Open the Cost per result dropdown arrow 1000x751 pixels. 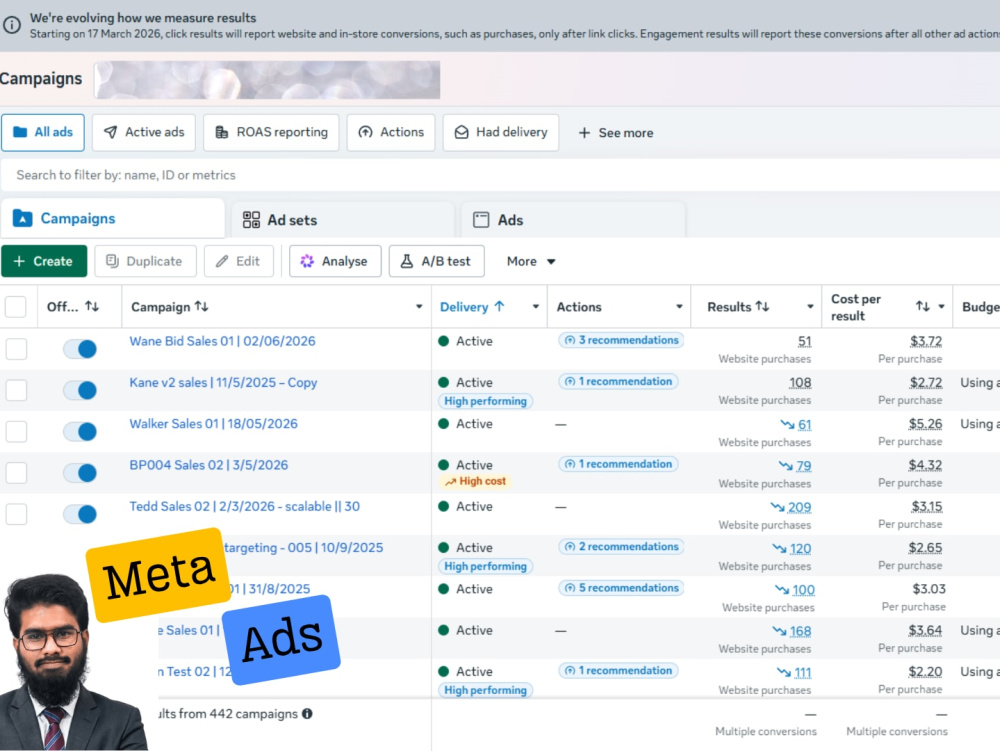pos(941,307)
